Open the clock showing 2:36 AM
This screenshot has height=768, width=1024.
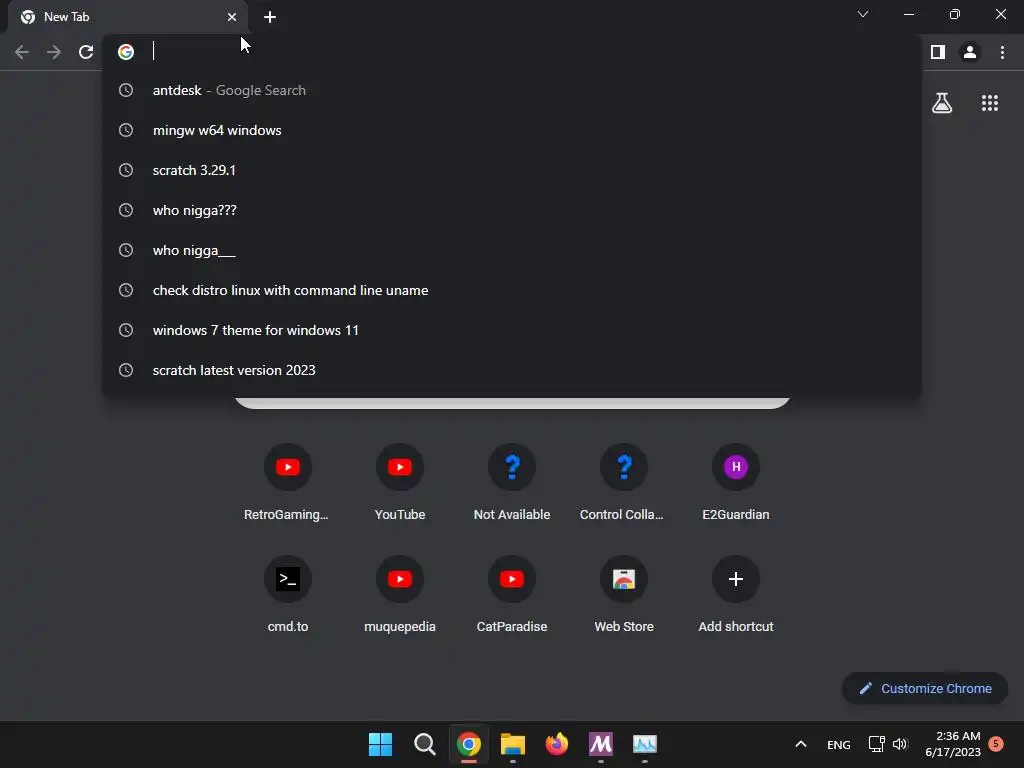pos(953,744)
